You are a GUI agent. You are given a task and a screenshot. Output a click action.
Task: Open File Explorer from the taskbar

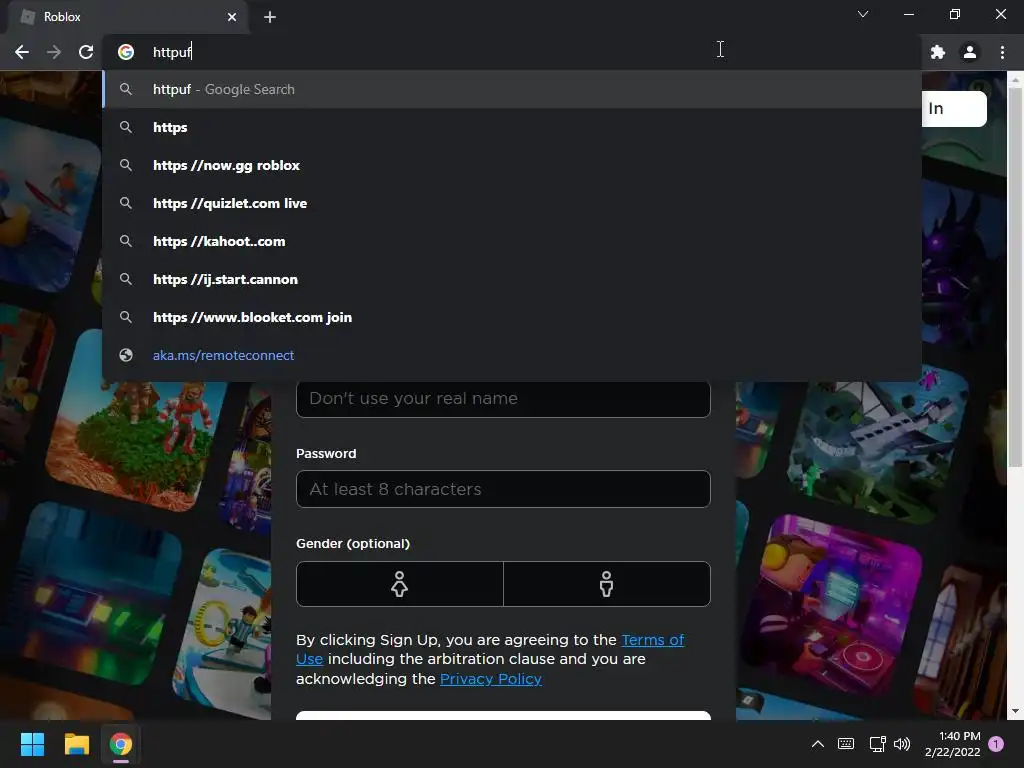pos(76,744)
